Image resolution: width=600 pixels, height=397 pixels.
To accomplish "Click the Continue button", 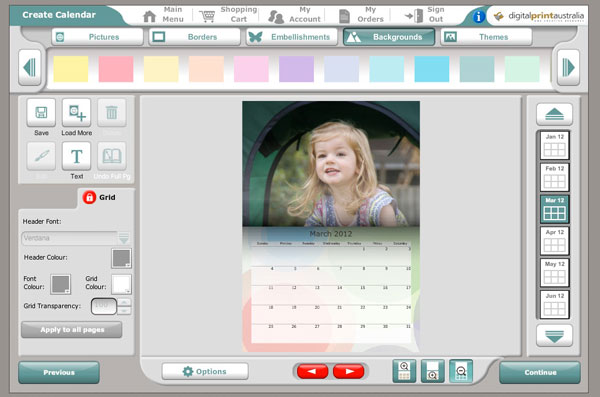I will pyautogui.click(x=540, y=372).
